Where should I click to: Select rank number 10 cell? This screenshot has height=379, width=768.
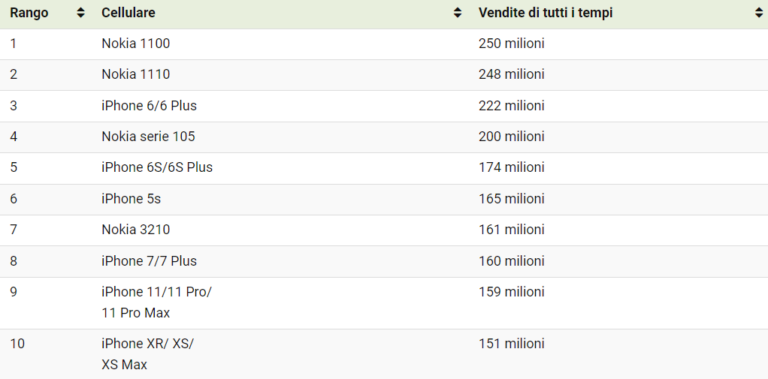pyautogui.click(x=17, y=344)
